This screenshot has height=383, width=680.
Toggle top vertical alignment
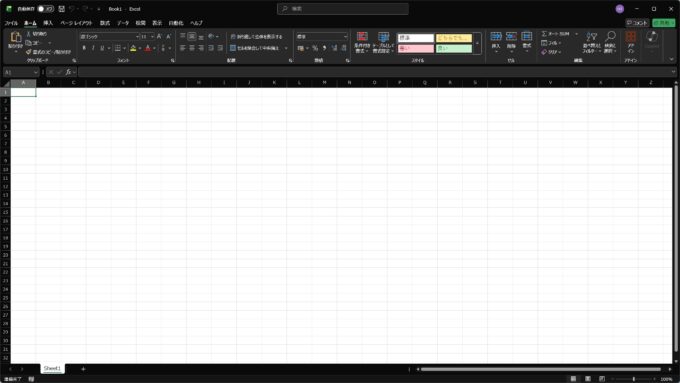point(183,36)
